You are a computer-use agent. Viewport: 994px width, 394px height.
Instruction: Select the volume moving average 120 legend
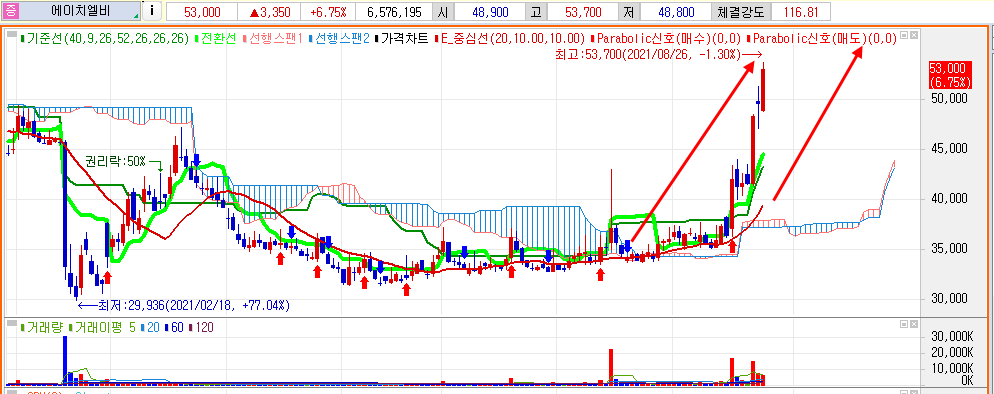[201, 327]
